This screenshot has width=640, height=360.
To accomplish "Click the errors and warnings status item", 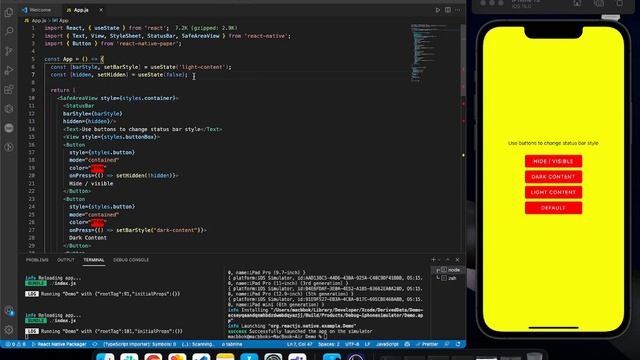I will pyautogui.click(x=15, y=344).
